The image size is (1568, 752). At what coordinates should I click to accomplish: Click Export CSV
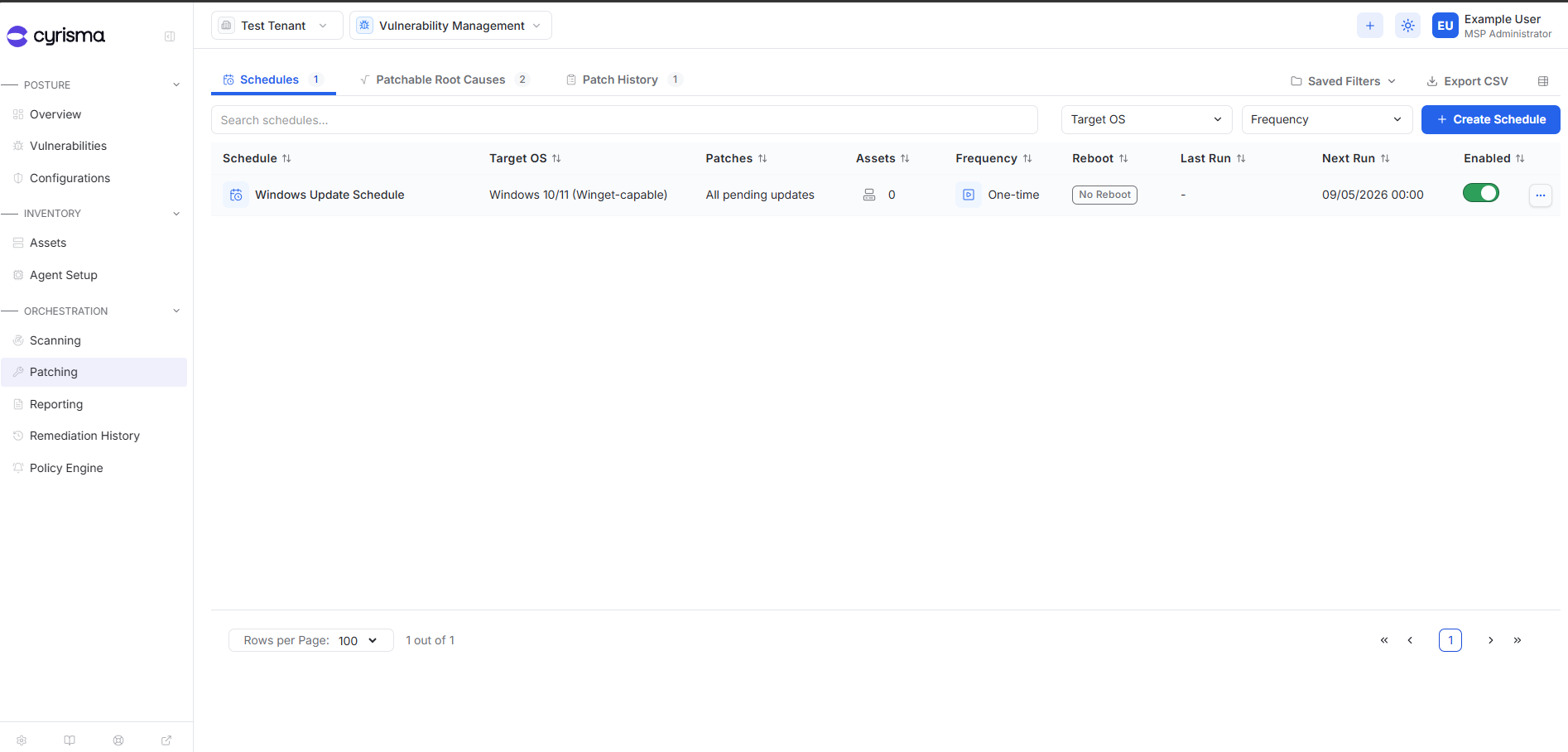pyautogui.click(x=1467, y=81)
